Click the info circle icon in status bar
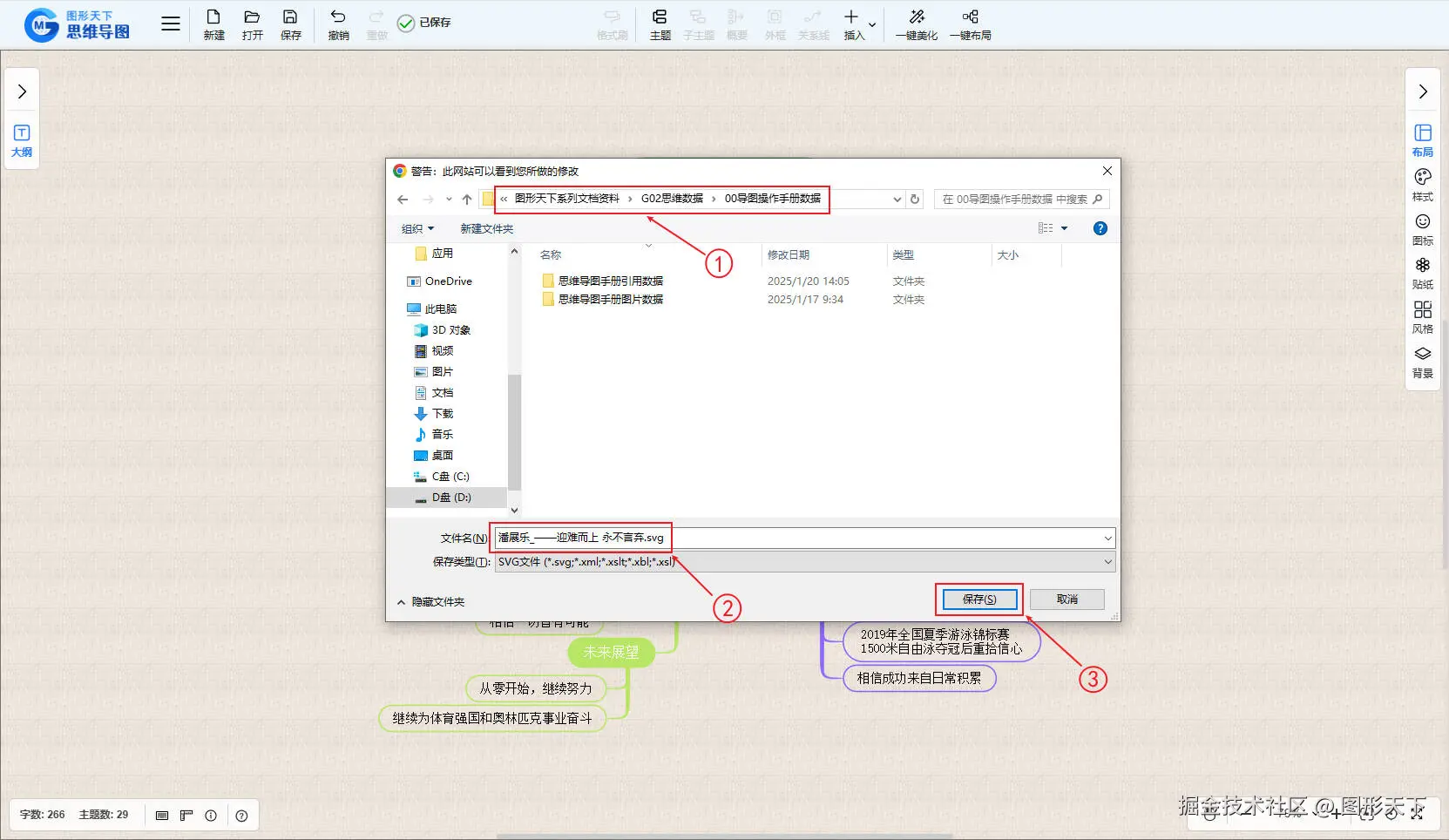This screenshot has height=840, width=1449. (x=210, y=816)
